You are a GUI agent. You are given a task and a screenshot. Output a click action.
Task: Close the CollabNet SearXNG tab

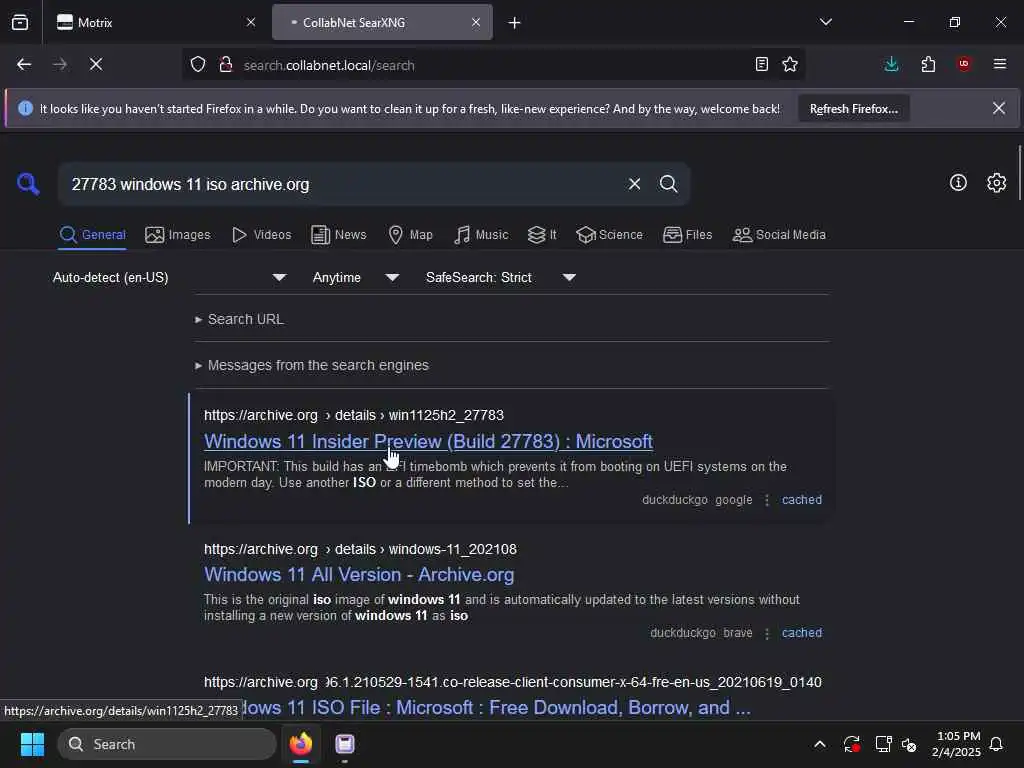point(476,22)
